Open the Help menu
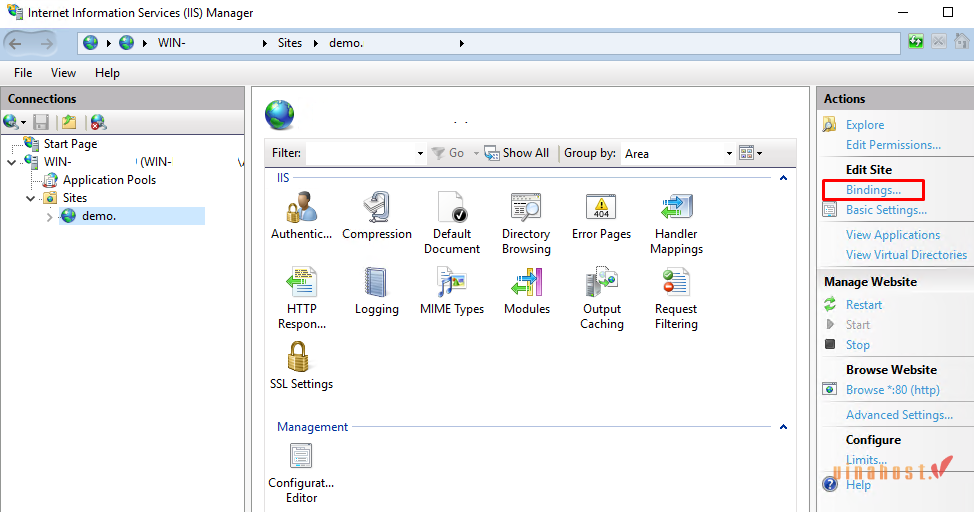 point(107,73)
